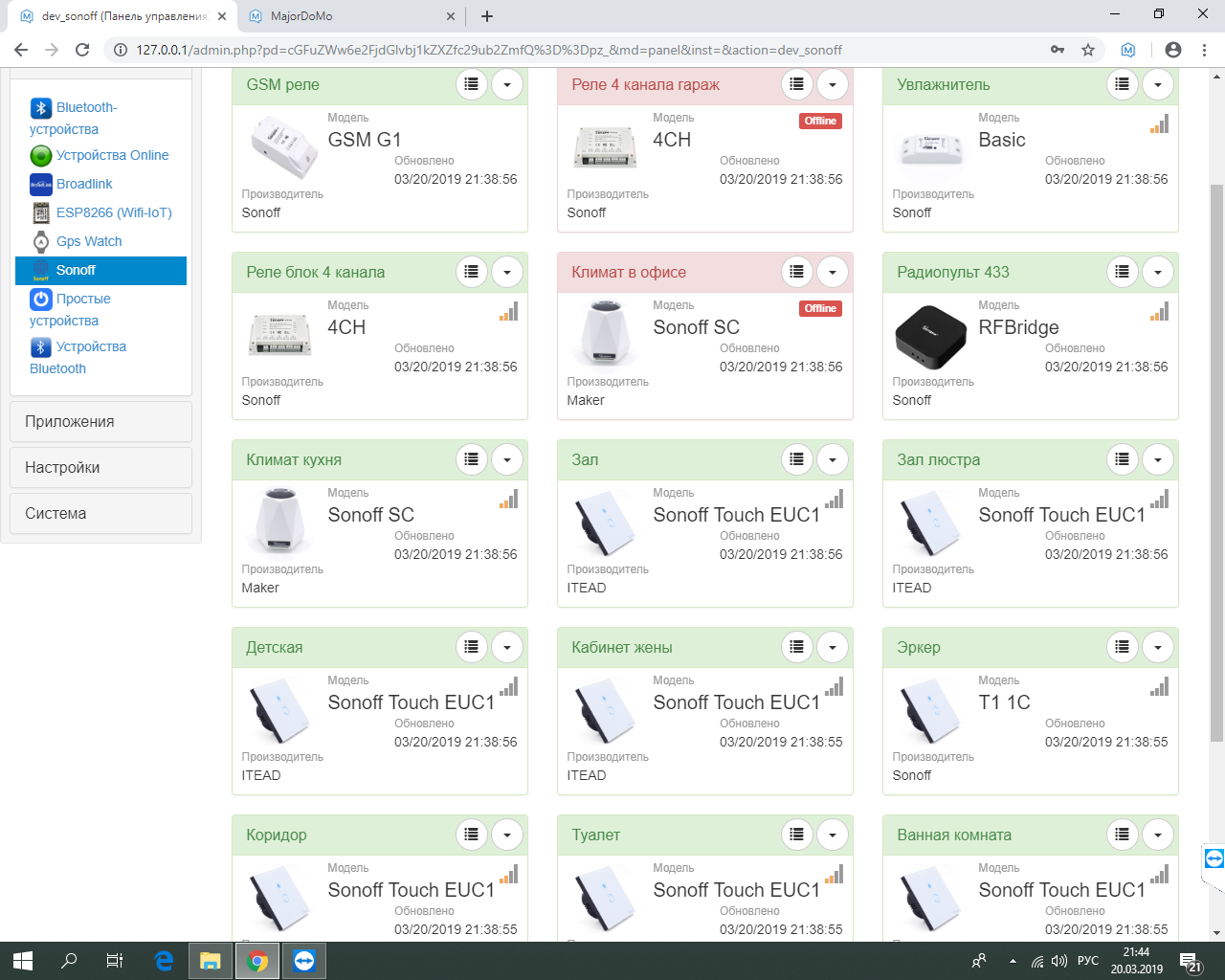Bookmark this page with star icon

click(x=1088, y=50)
